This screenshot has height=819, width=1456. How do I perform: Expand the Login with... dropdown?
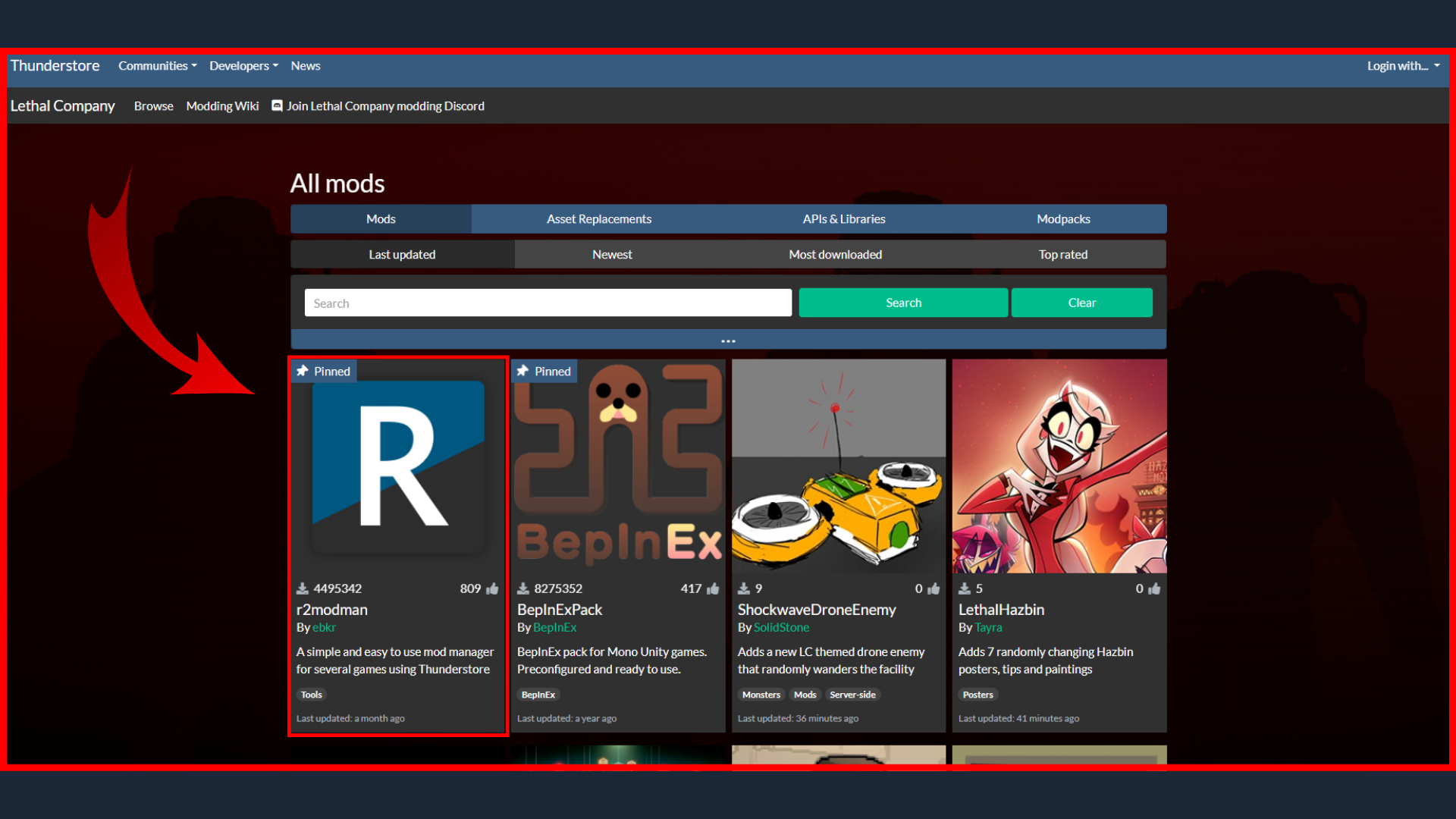point(1403,66)
